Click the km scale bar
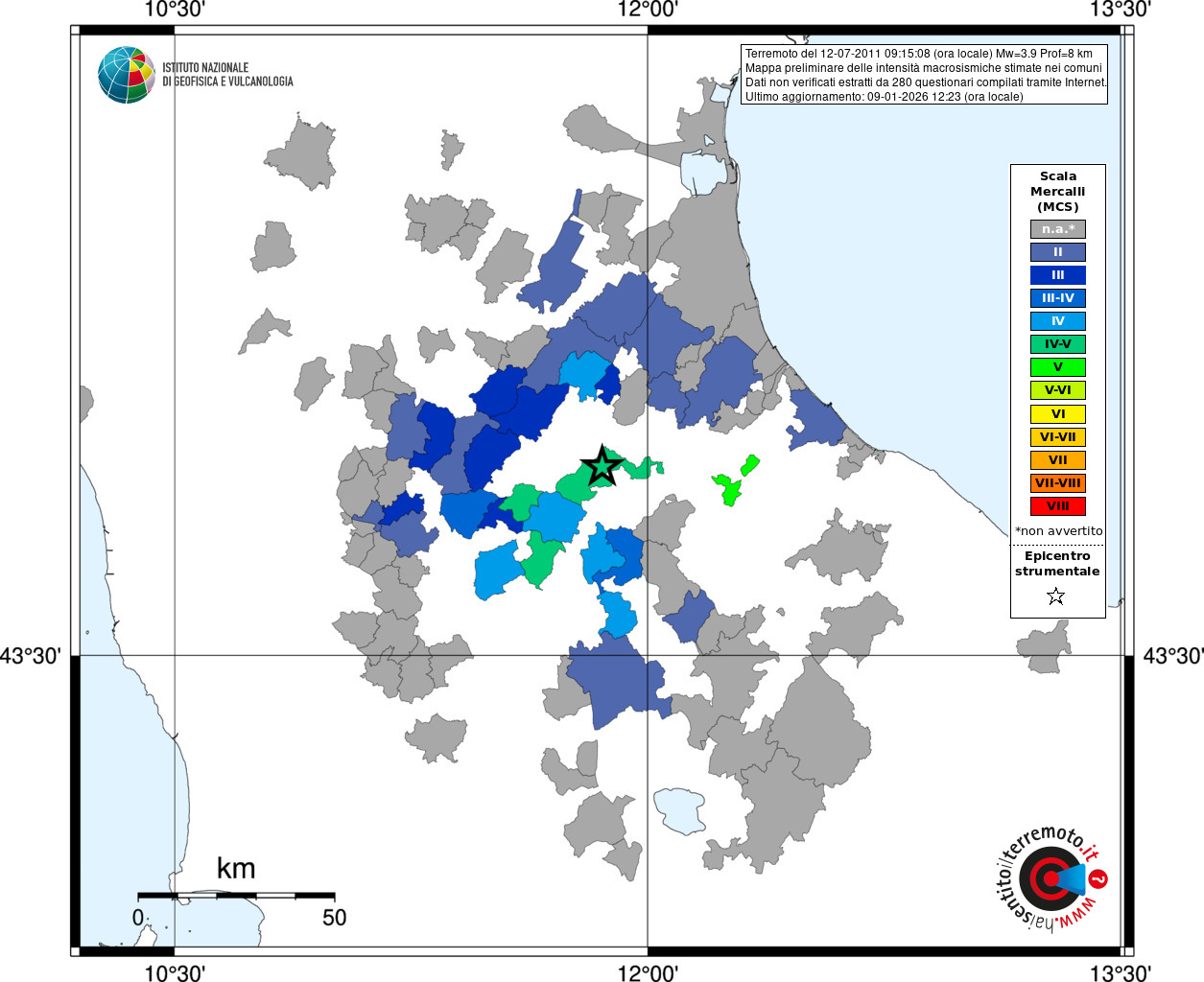The height and width of the screenshot is (982, 1204). 236,896
